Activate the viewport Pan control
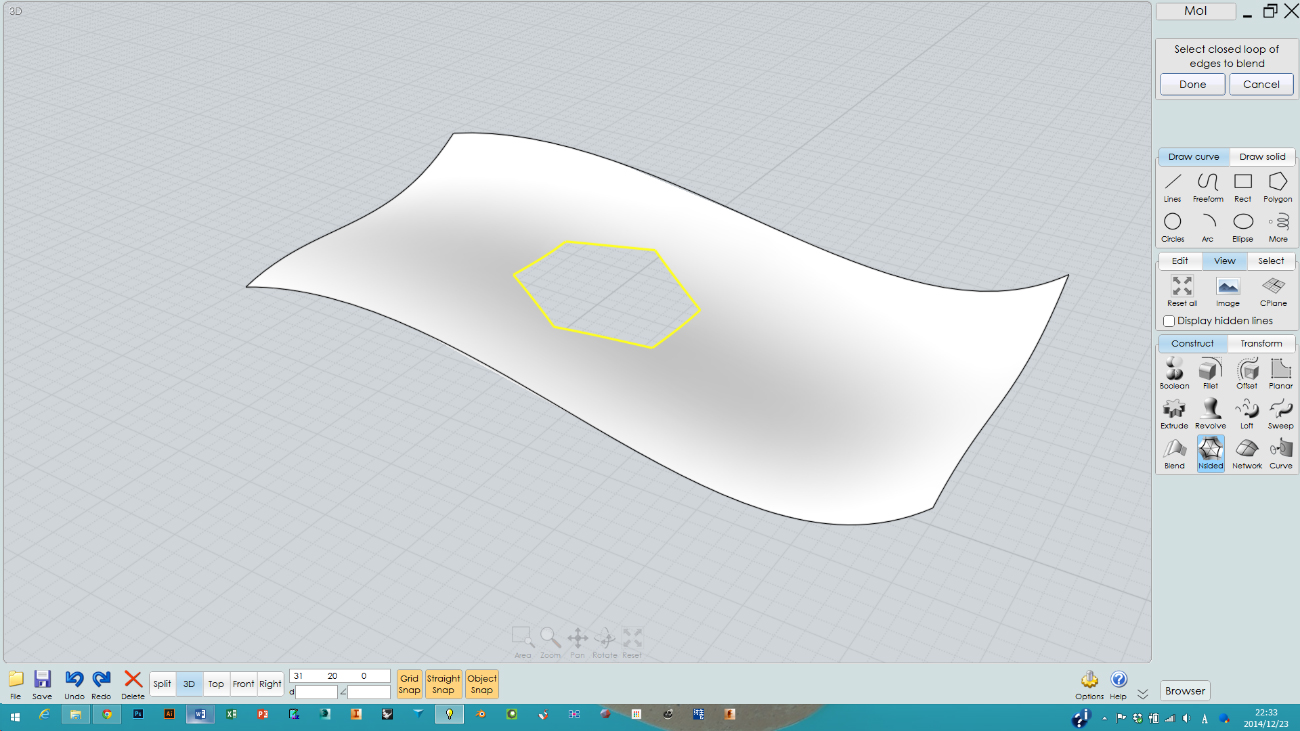The width and height of the screenshot is (1300, 731). point(577,642)
